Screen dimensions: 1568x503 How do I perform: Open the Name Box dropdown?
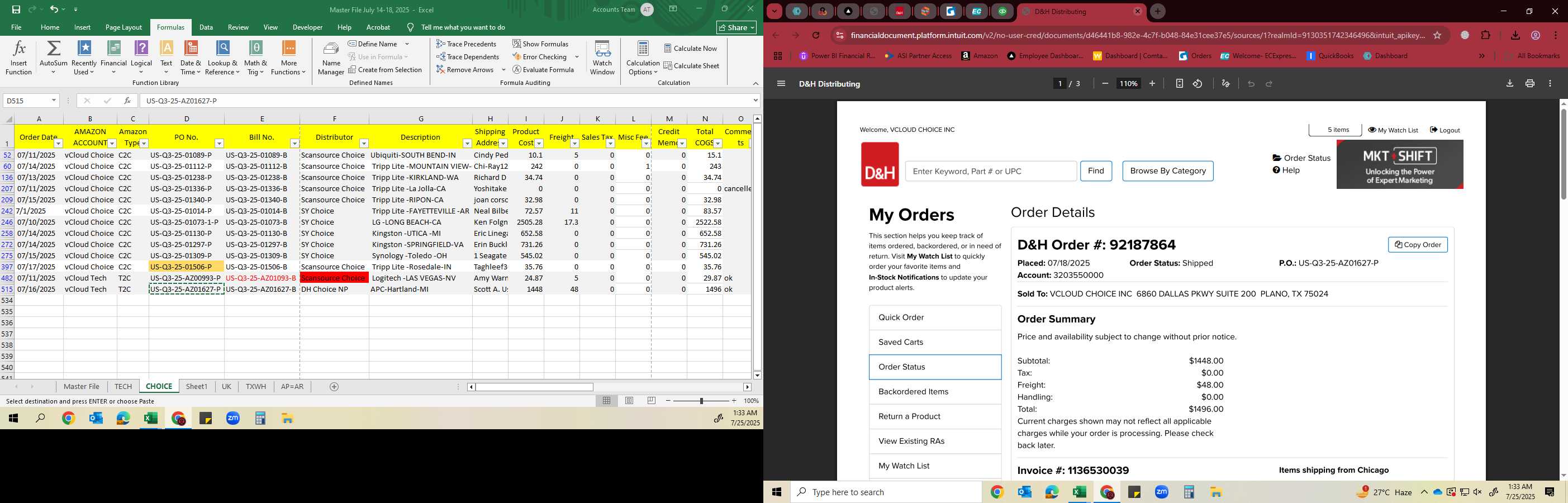coord(54,101)
